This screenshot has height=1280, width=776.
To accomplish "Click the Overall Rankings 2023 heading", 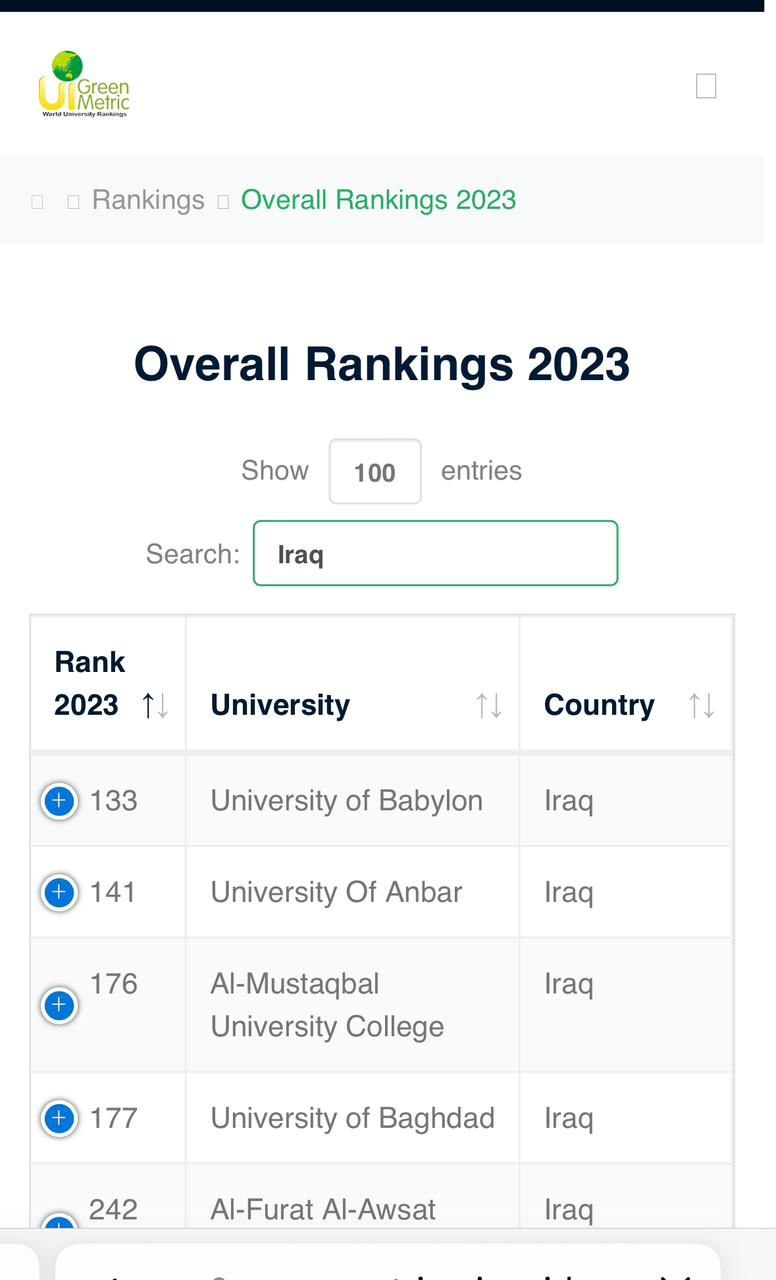I will pos(382,364).
